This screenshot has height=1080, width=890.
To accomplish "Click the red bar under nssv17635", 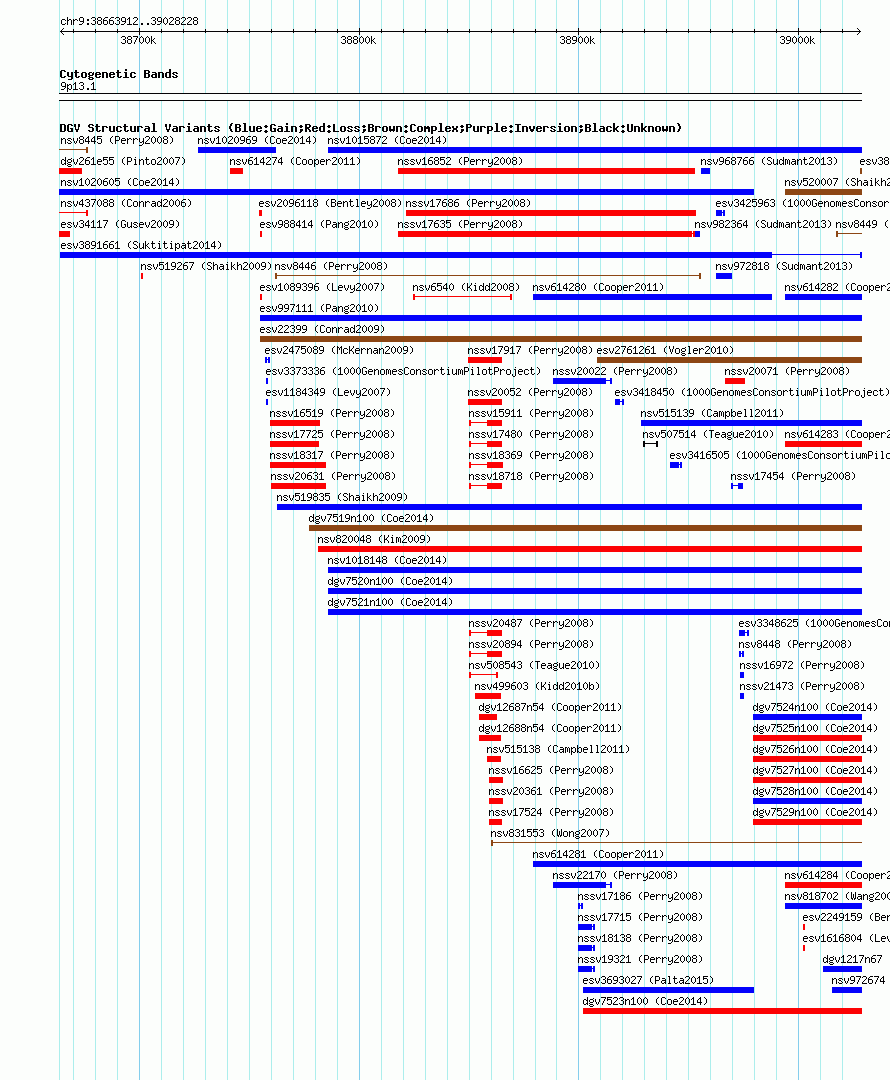I will tap(546, 234).
